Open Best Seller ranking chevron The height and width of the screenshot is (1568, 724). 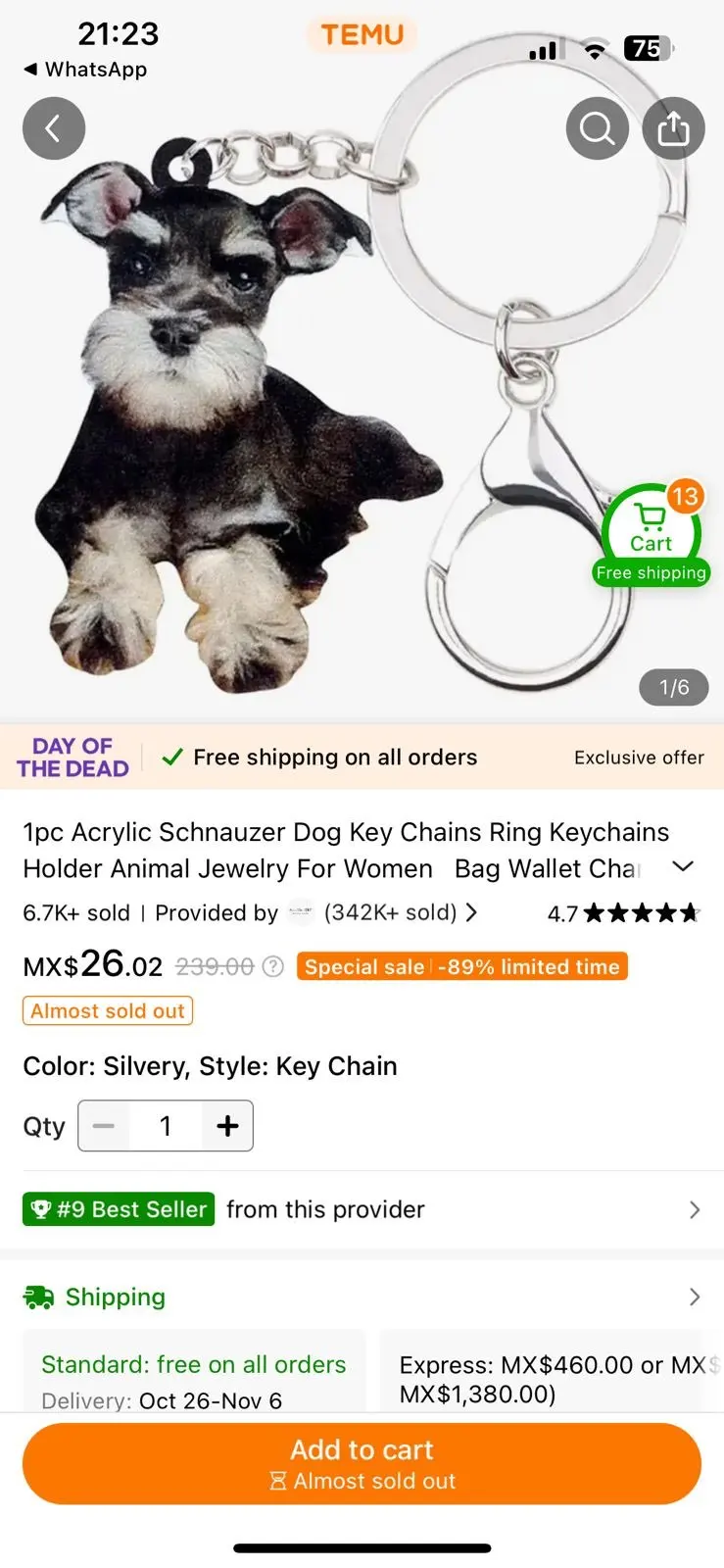[x=695, y=1210]
